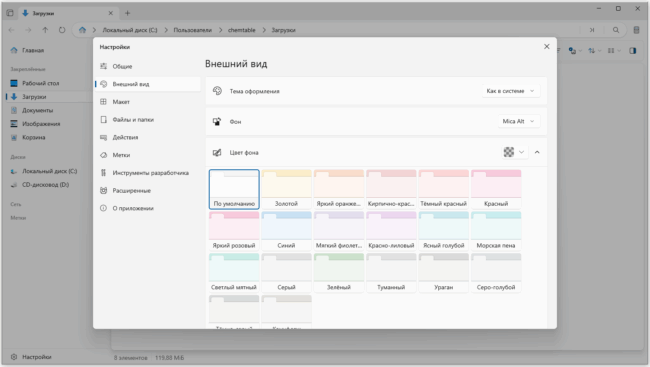
Task: Select Локальный диск (C:) in the sidebar
Action: click(x=49, y=171)
